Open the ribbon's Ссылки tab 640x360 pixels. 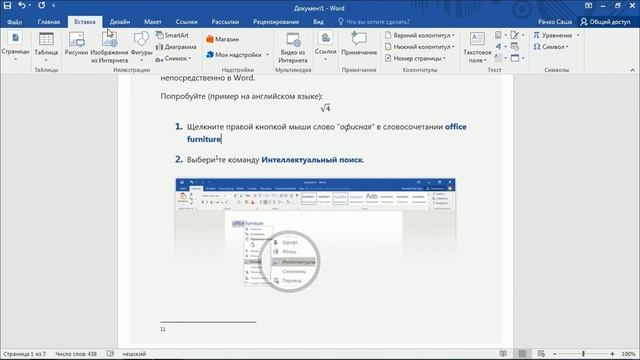(x=186, y=22)
